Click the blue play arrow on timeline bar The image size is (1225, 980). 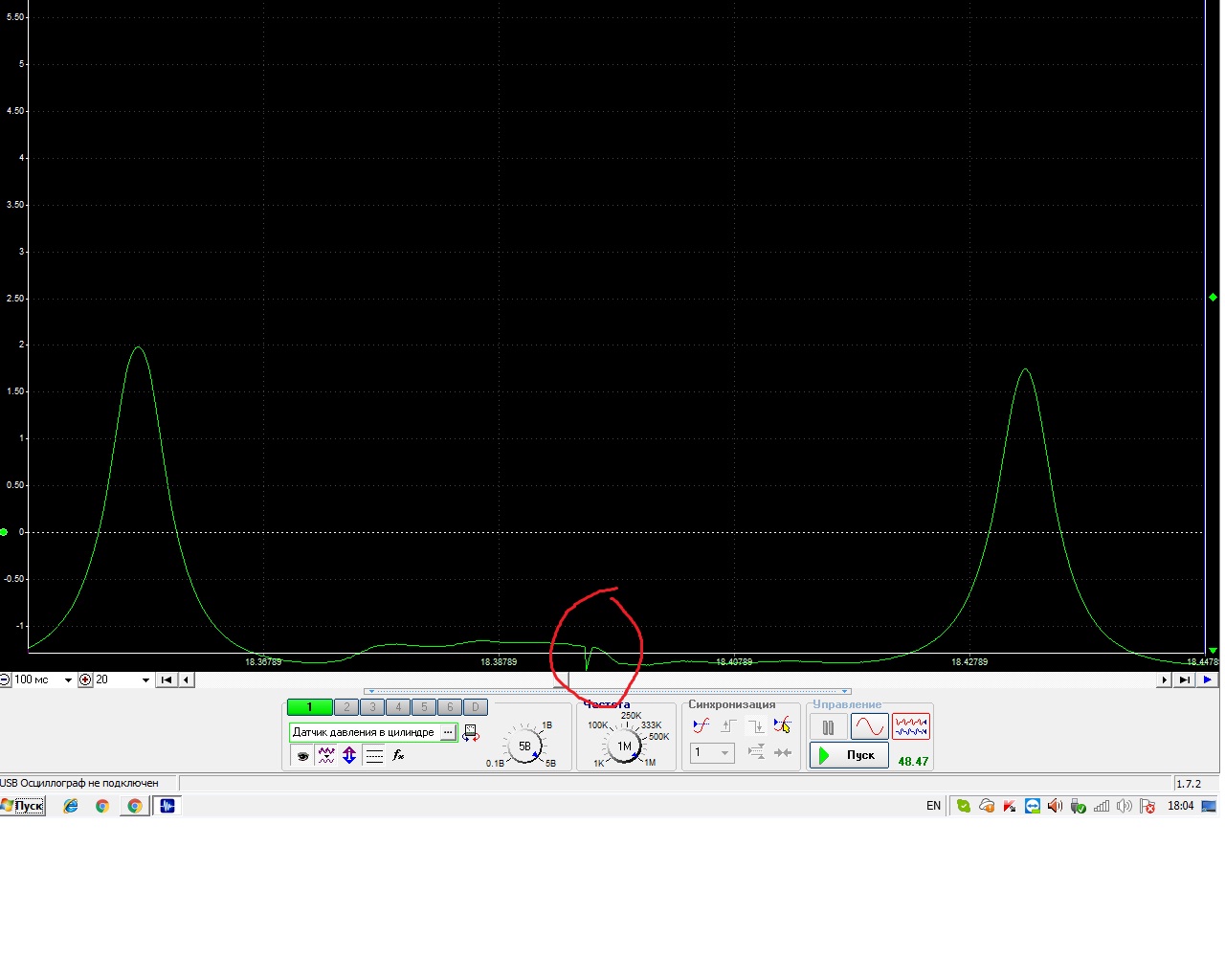1208,680
